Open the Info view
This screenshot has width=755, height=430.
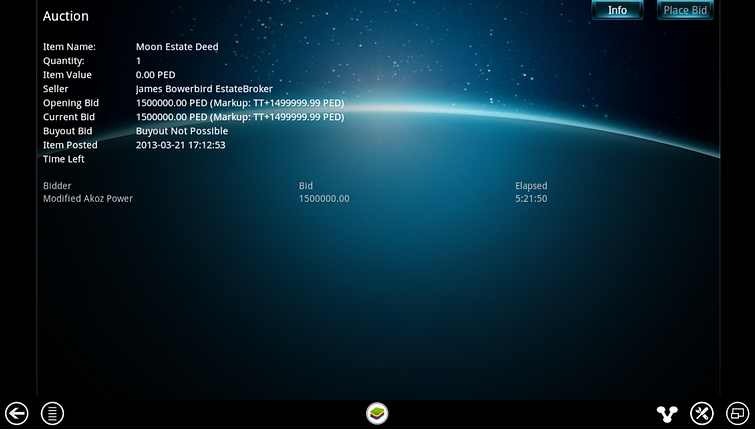[x=617, y=10]
